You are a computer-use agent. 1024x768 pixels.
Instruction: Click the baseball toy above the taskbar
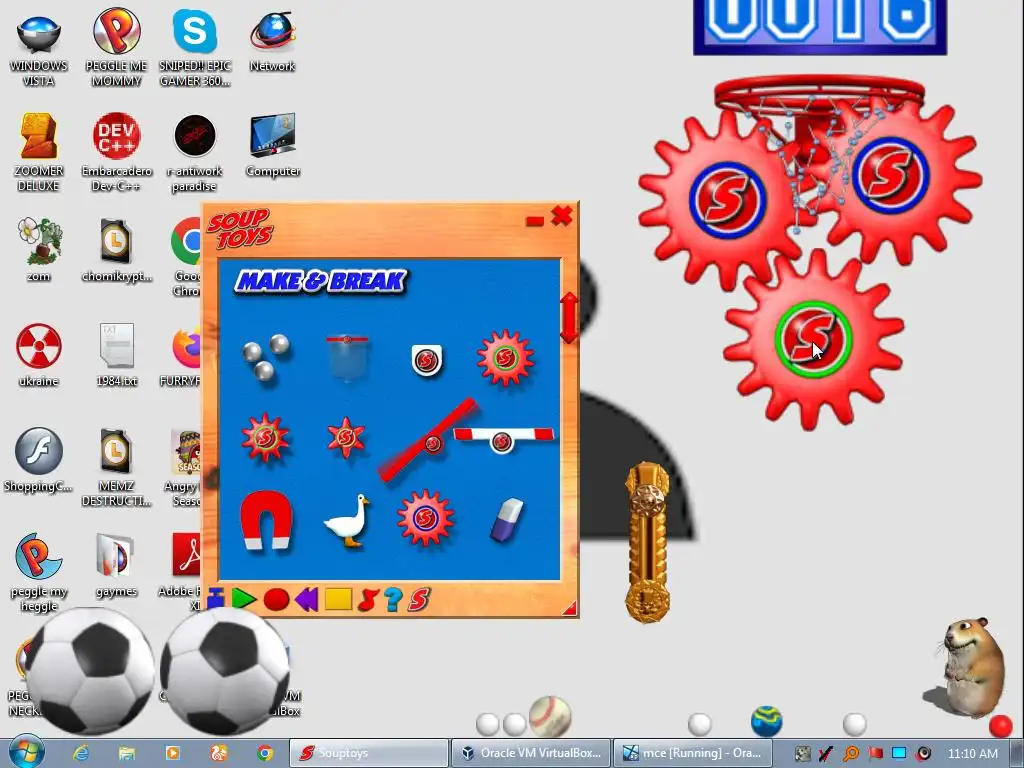(549, 716)
